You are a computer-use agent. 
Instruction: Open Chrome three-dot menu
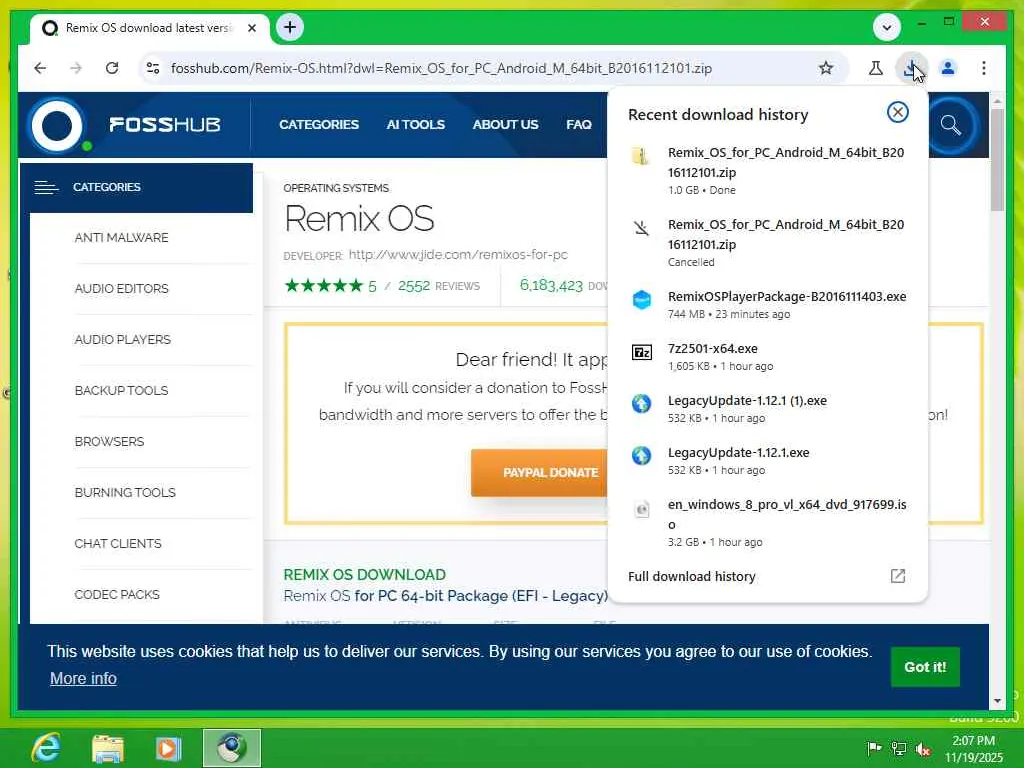(984, 68)
